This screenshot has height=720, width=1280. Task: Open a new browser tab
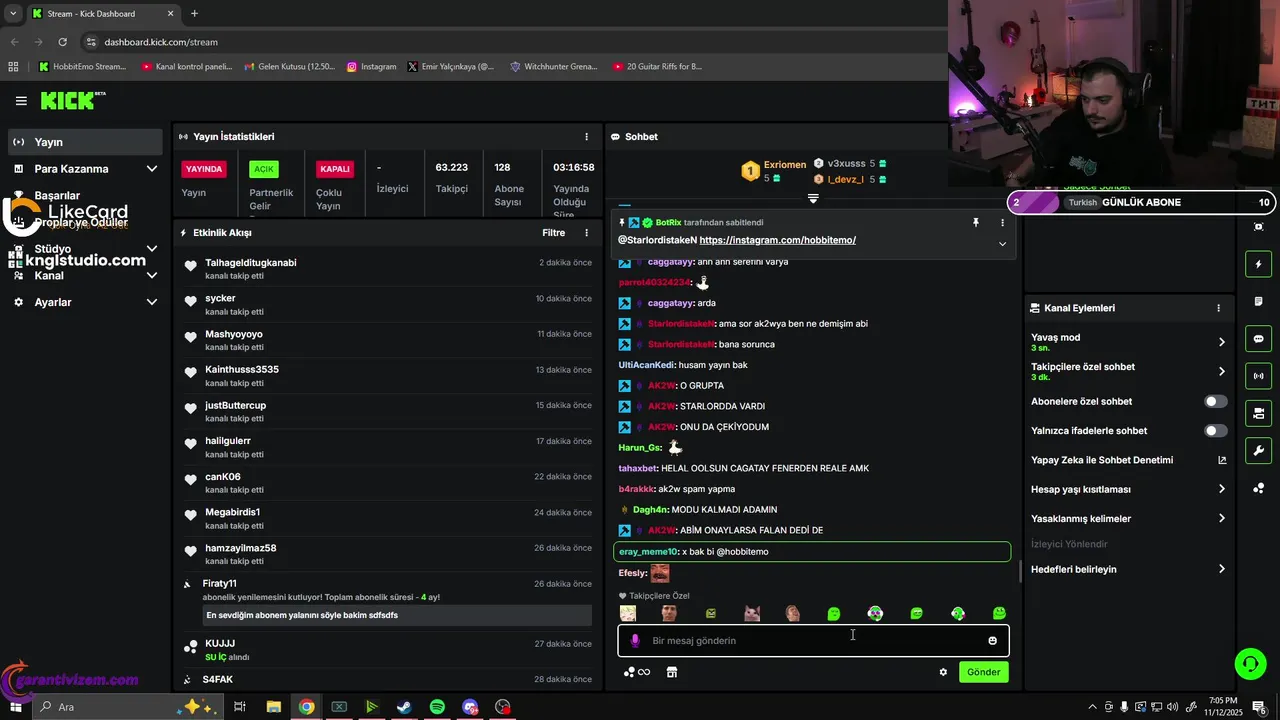click(x=194, y=14)
